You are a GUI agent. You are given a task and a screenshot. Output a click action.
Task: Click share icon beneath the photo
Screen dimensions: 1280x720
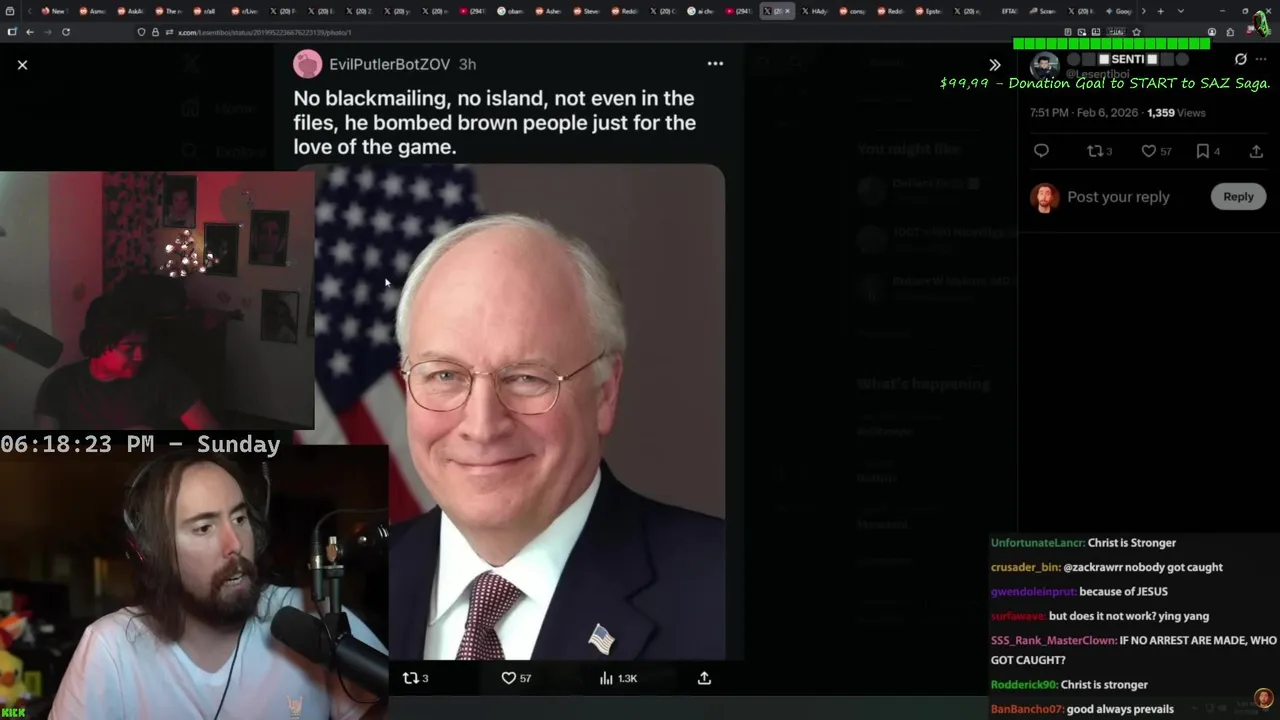[704, 678]
